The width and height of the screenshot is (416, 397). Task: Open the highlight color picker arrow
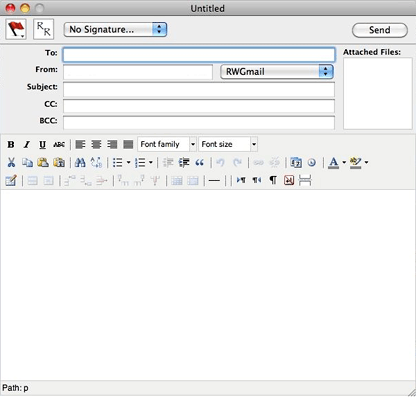pos(366,162)
